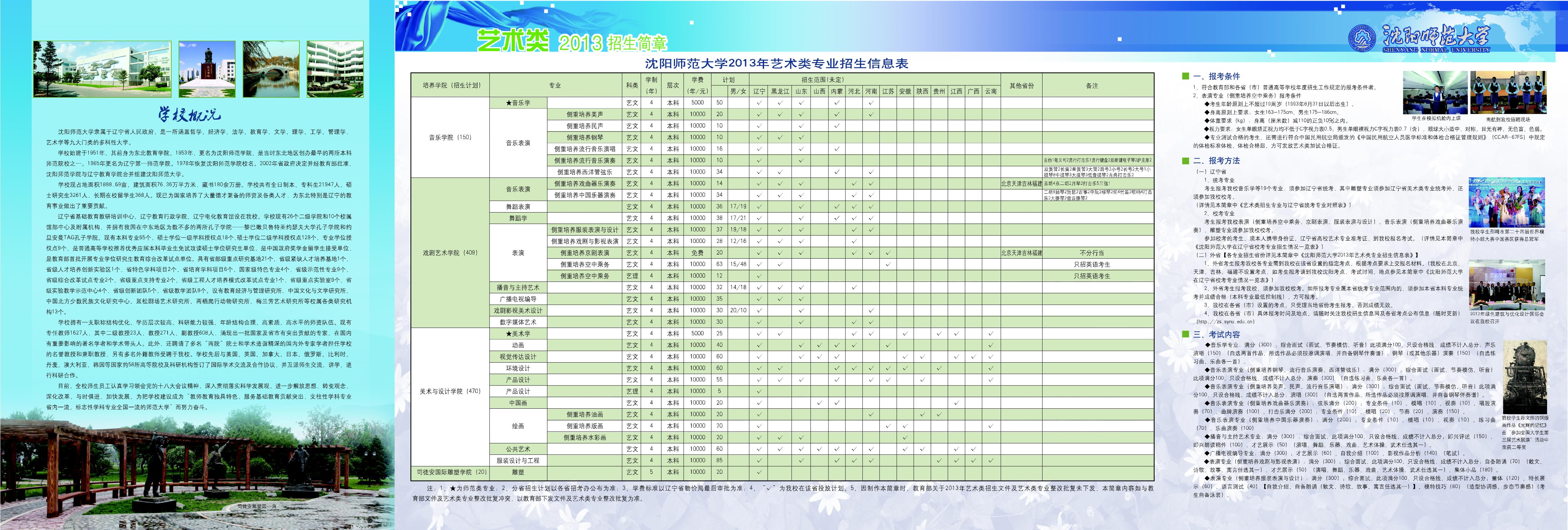This screenshot has height=530, width=1568.
Task: Click the green square before 一、报考条件
Action: [1185, 76]
